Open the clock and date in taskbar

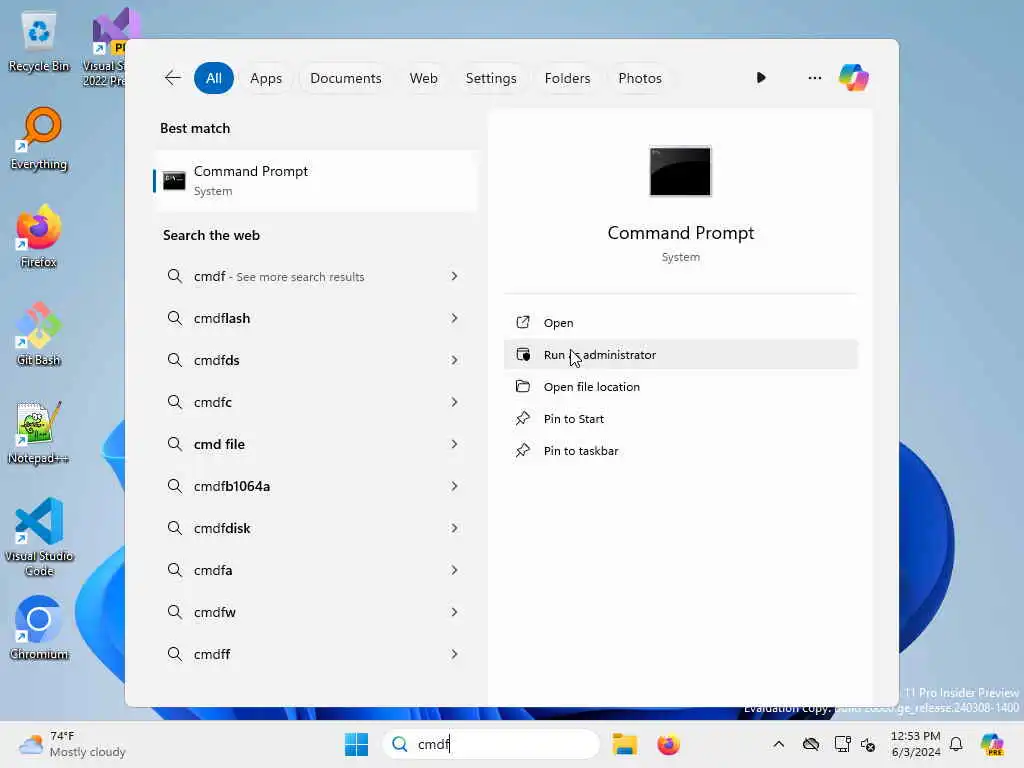tap(916, 744)
